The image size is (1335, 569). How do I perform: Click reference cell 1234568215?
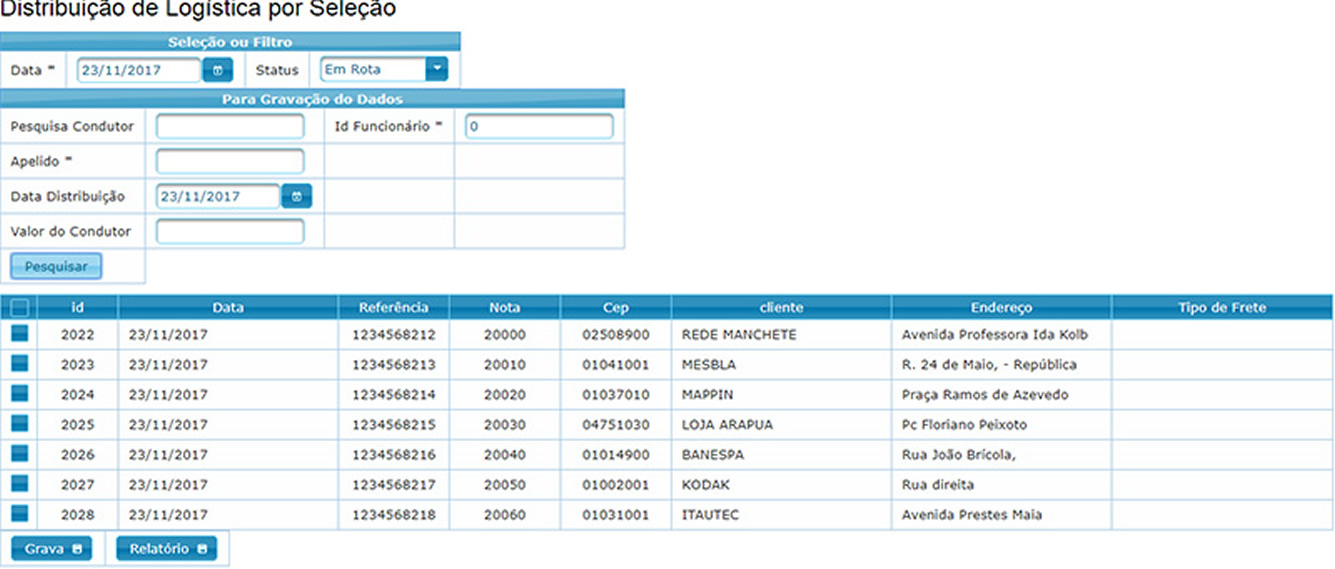point(394,425)
